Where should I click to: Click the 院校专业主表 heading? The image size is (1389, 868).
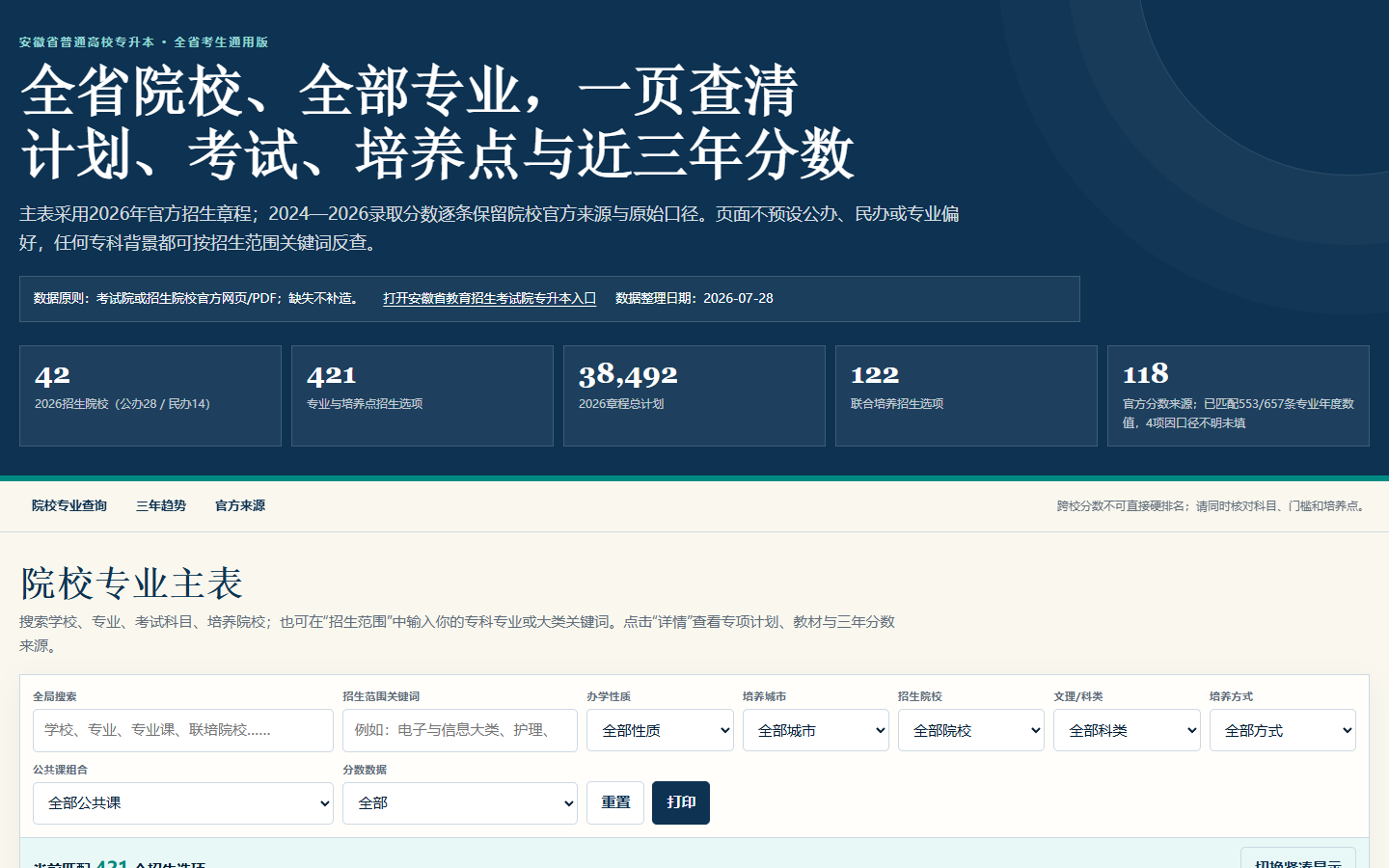click(x=132, y=583)
